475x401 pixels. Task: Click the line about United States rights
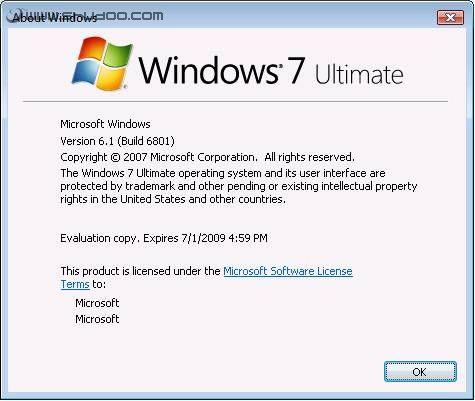(173, 199)
